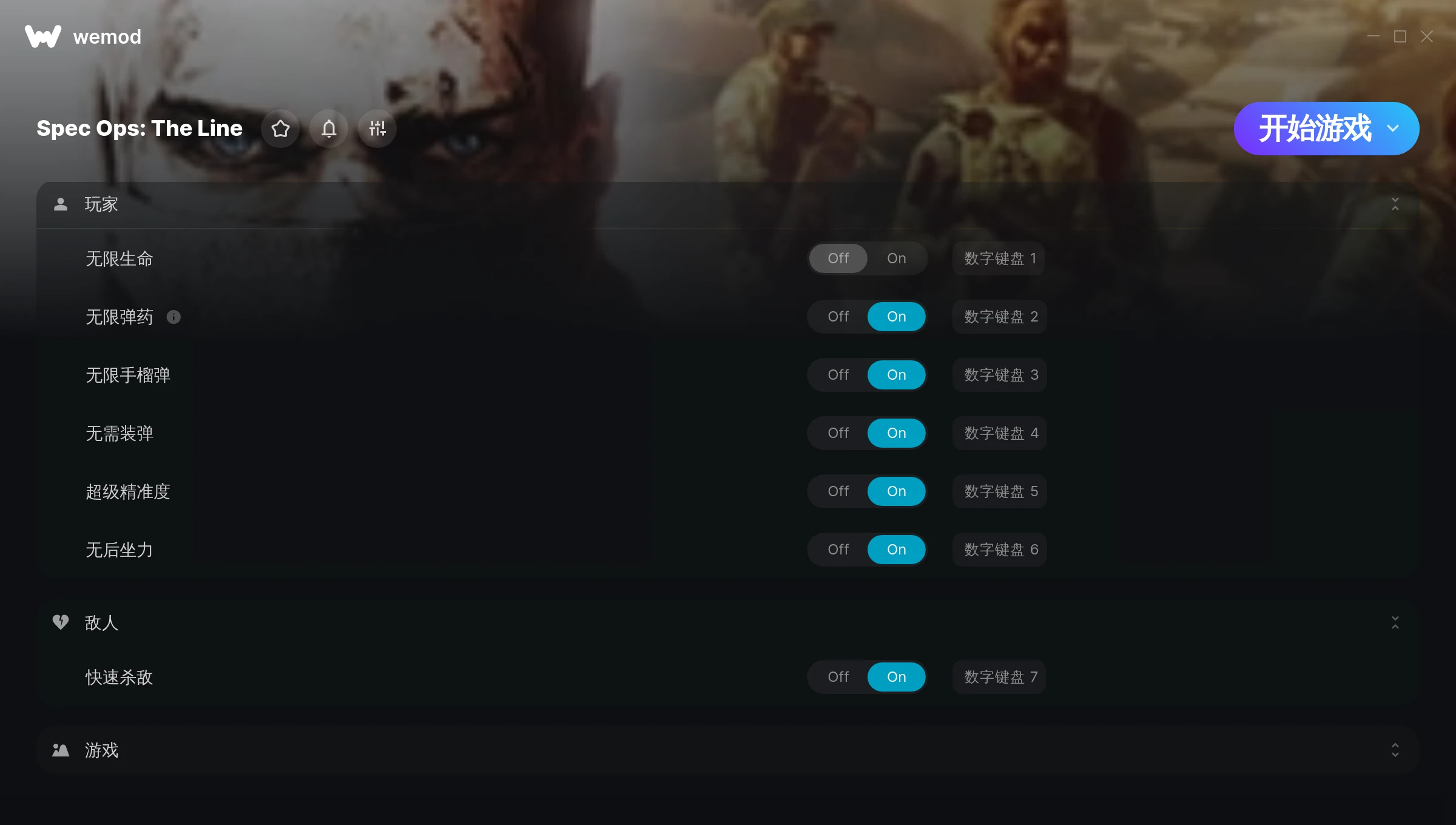Screen dimensions: 1456x825
Task: Change hotkey 数字键盘 3 for 无限手榴弹
Action: (x=1000, y=375)
